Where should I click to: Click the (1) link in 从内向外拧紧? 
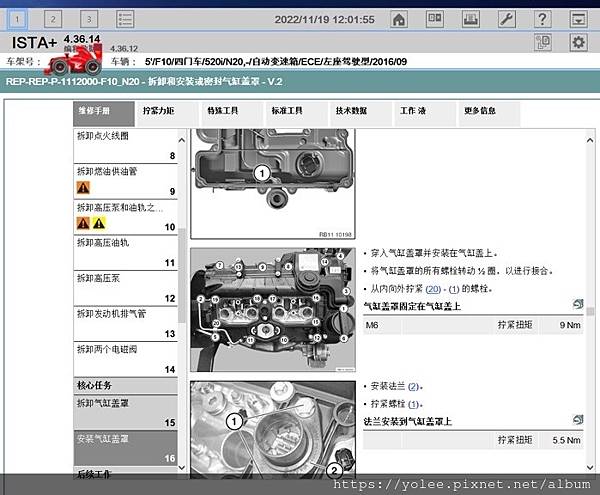[x=454, y=289]
